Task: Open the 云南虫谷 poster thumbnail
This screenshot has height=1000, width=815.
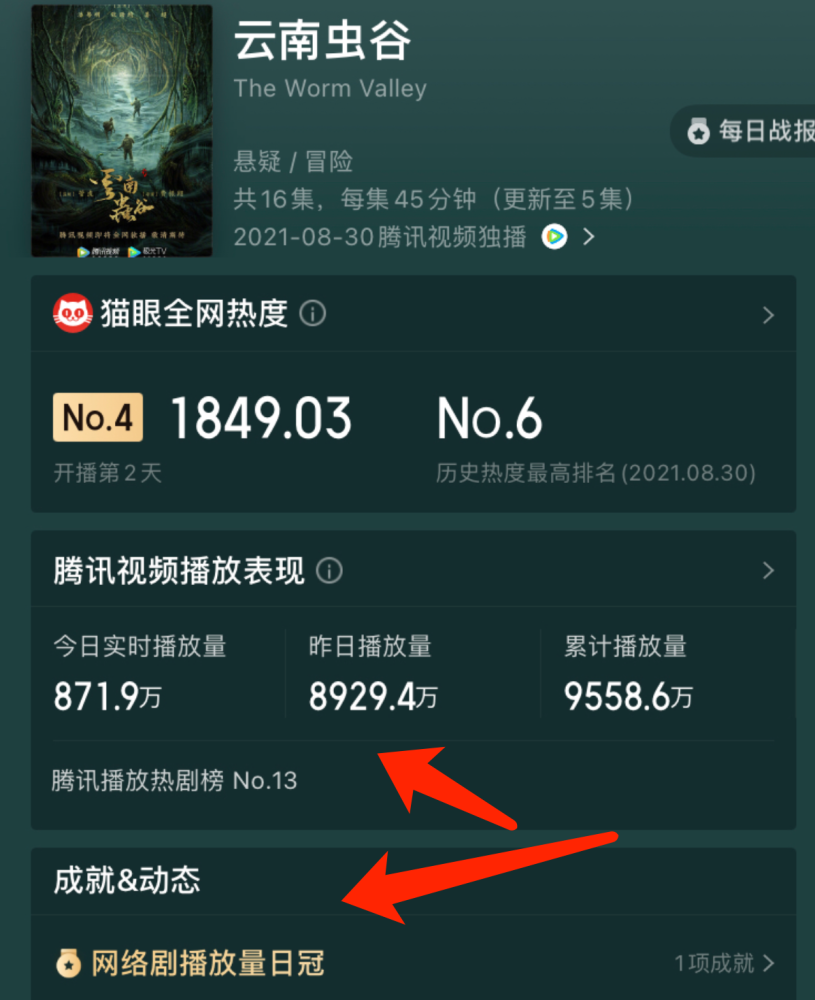Action: pos(122,131)
